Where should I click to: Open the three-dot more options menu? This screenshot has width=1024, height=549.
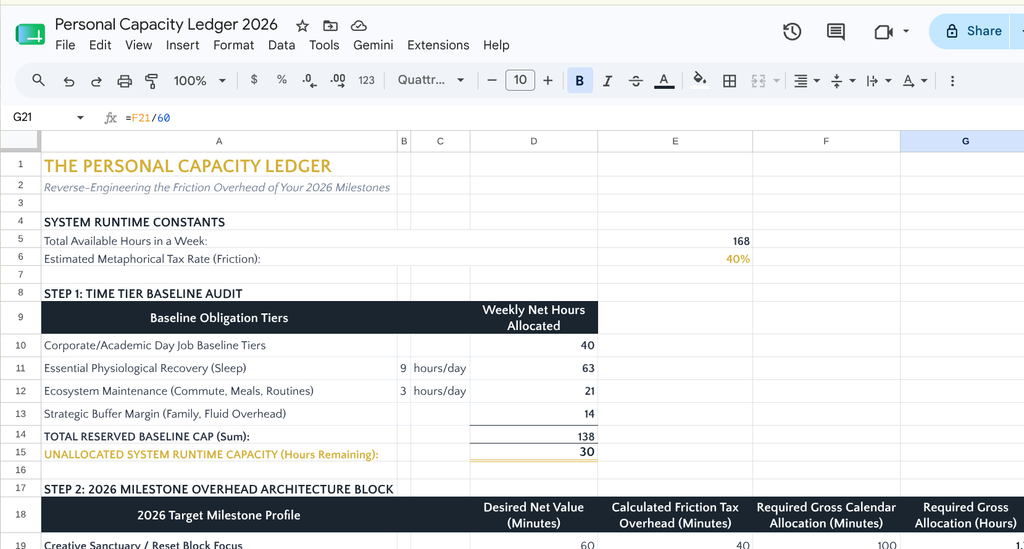[952, 81]
